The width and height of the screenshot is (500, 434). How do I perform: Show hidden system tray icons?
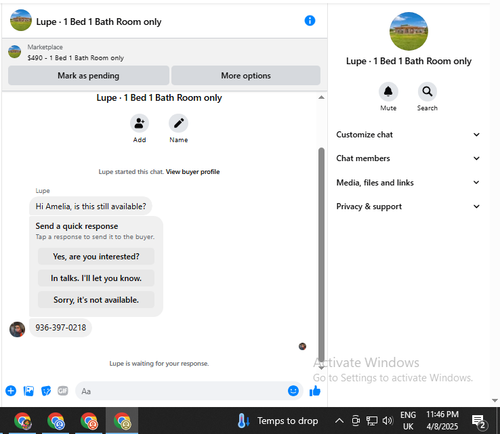click(x=339, y=421)
